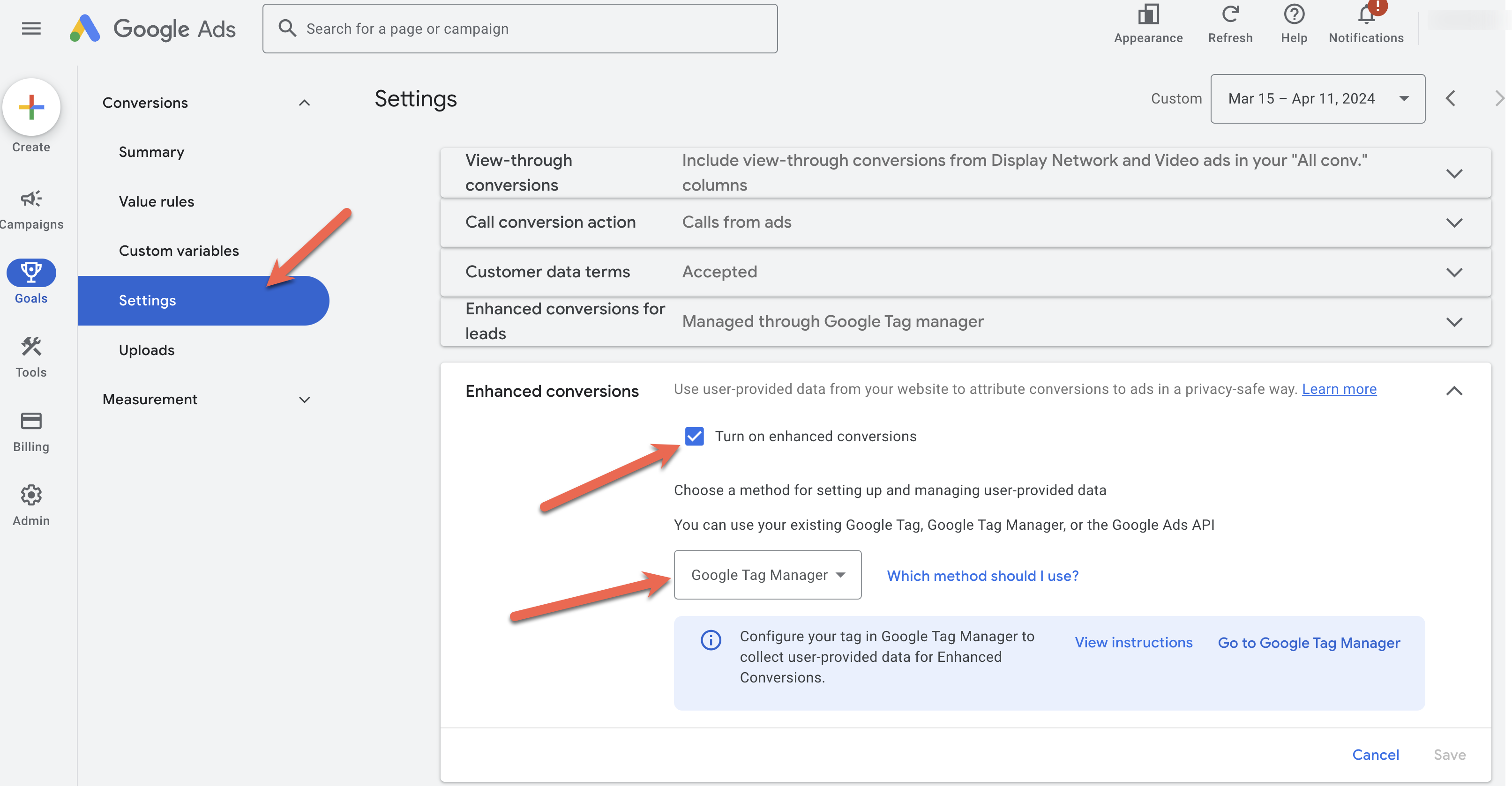The height and width of the screenshot is (786, 1512).
Task: Focus the search for page or campaign field
Action: click(520, 28)
